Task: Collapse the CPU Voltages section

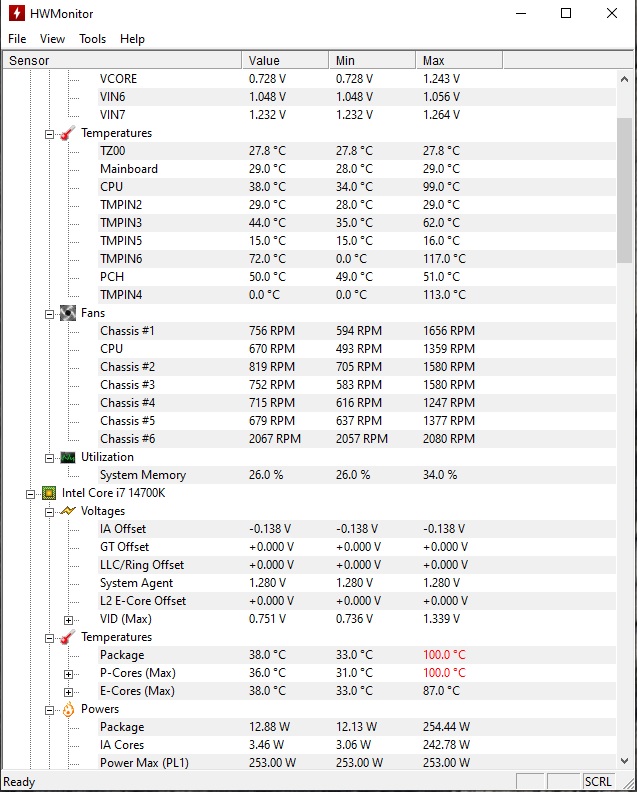Action: [x=50, y=512]
